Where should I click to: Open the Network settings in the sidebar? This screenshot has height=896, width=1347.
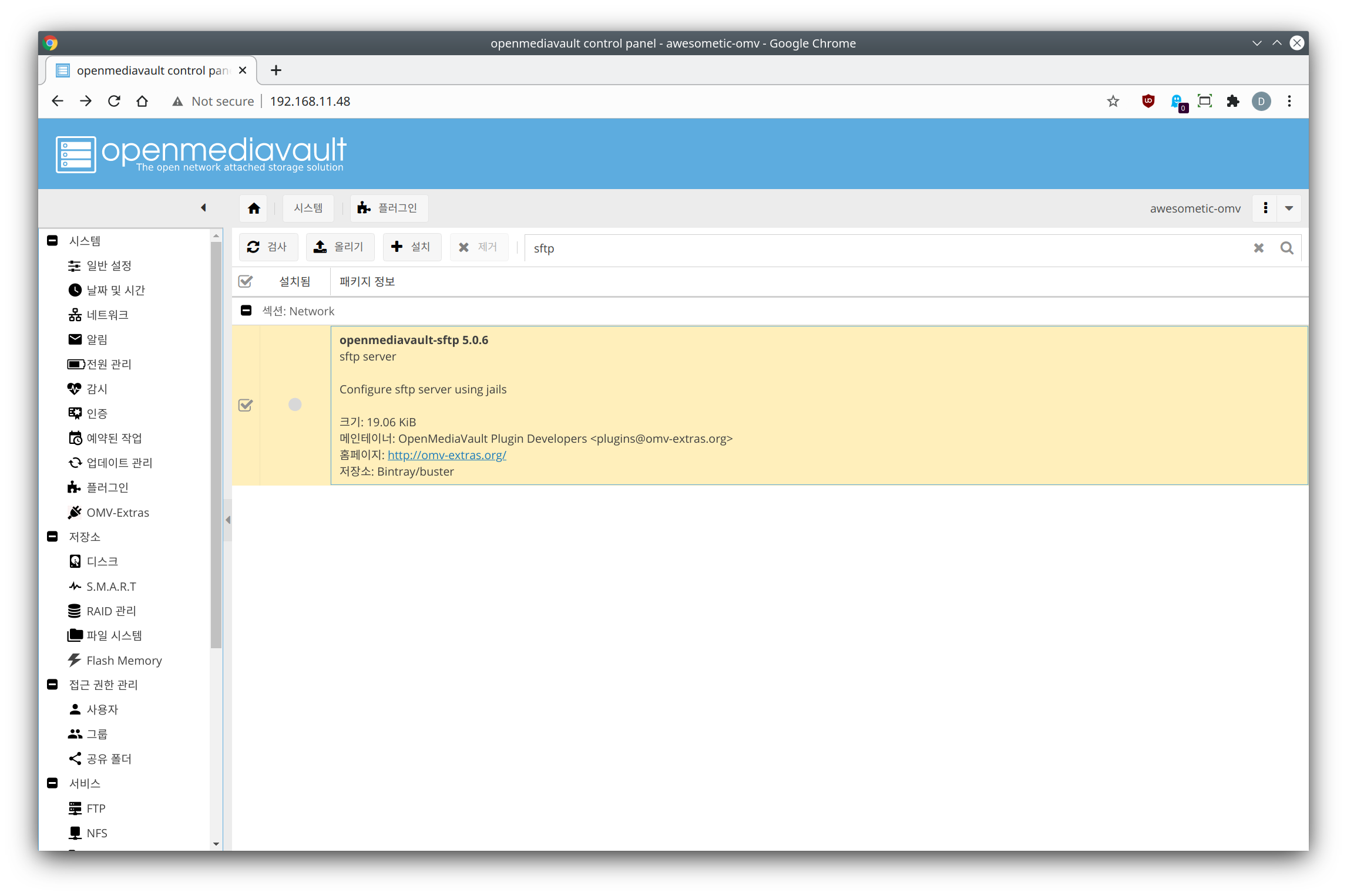[107, 315]
